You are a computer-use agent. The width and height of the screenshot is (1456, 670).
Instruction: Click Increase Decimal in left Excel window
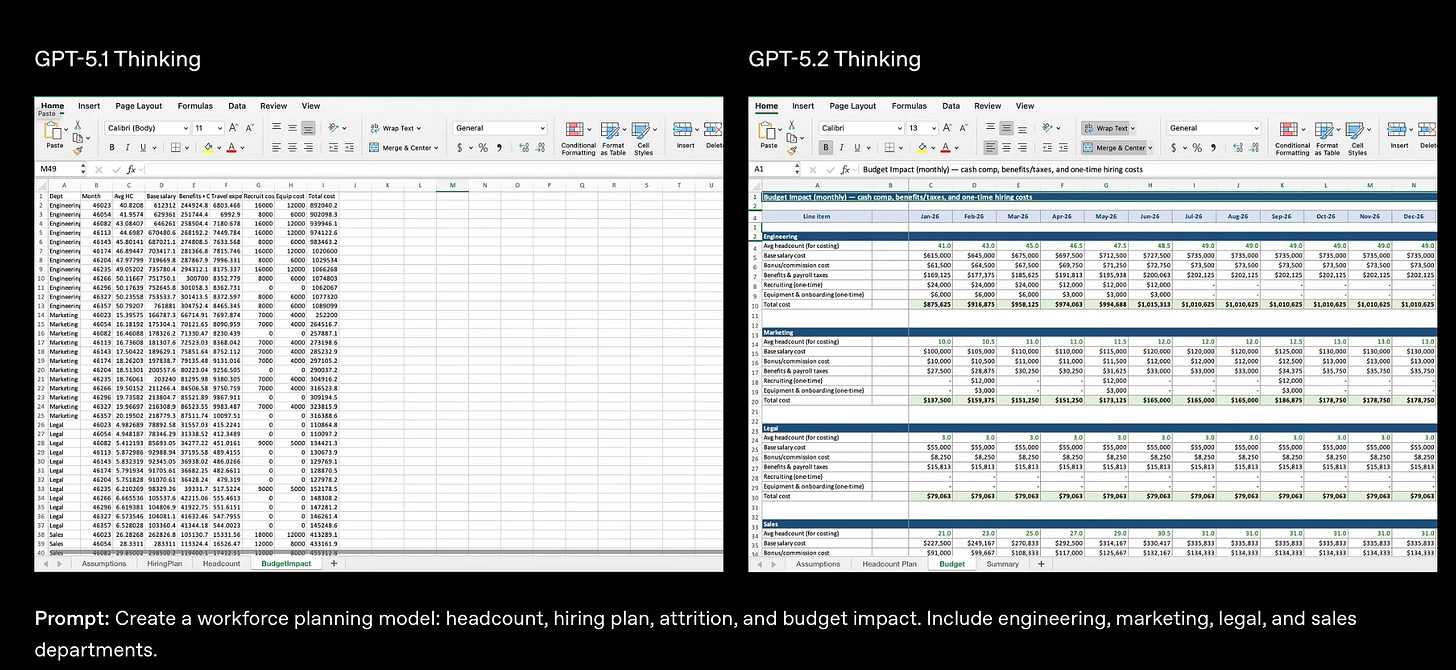tap(524, 148)
